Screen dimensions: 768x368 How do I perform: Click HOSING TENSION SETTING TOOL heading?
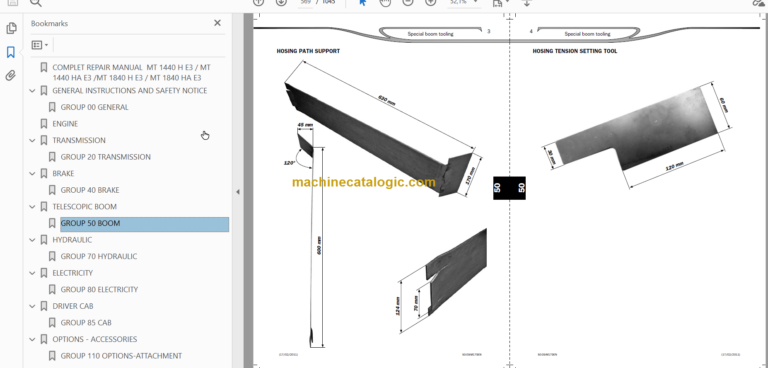(575, 51)
